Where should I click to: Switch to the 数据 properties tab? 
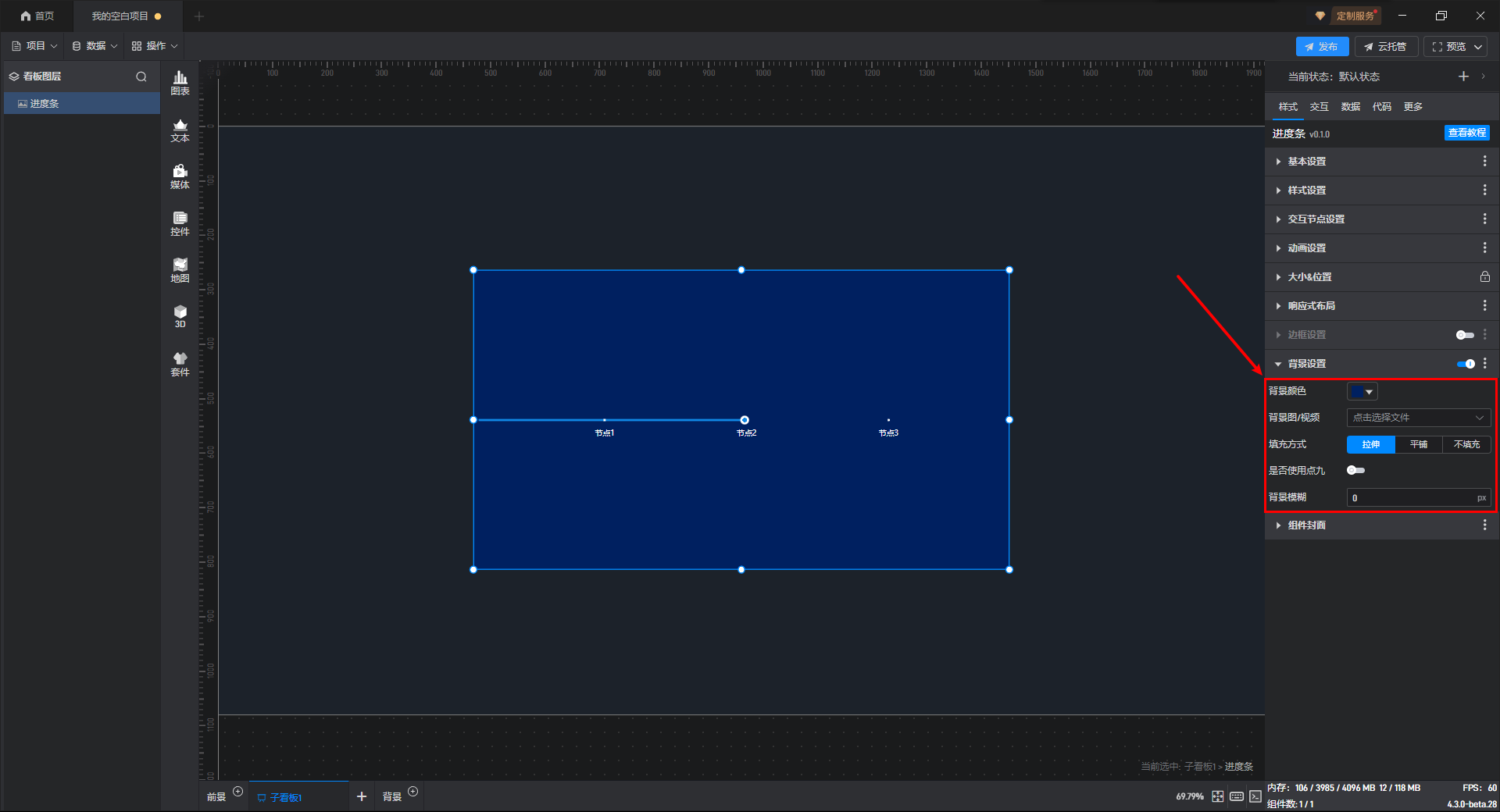pos(1351,107)
